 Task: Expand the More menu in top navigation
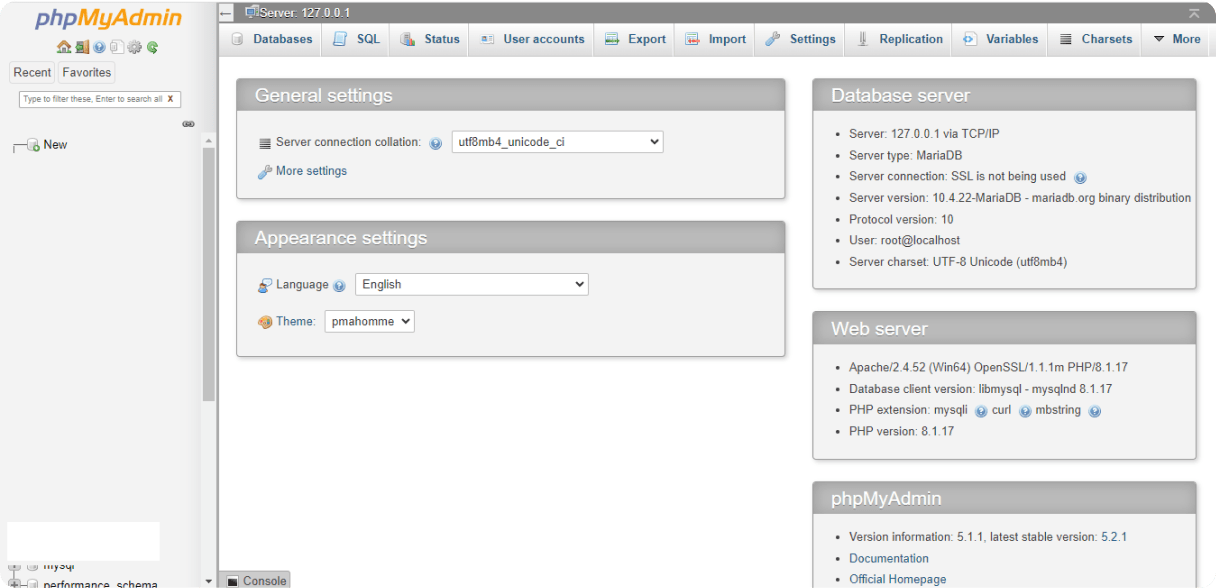click(1176, 39)
